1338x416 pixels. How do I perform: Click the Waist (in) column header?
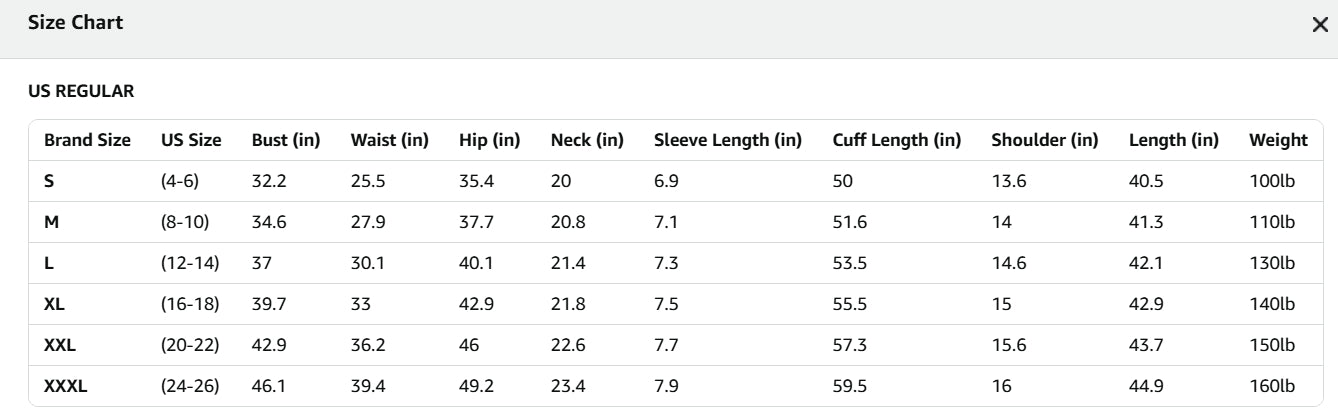click(x=389, y=140)
